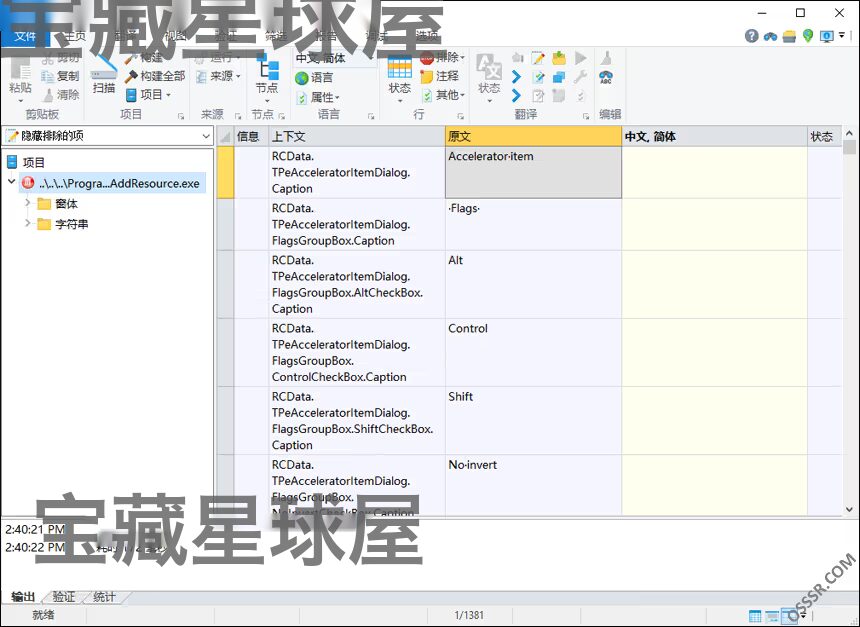Screen dimensions: 860x627
Task: Select the 字符串 folder in tree
Action: 63,224
